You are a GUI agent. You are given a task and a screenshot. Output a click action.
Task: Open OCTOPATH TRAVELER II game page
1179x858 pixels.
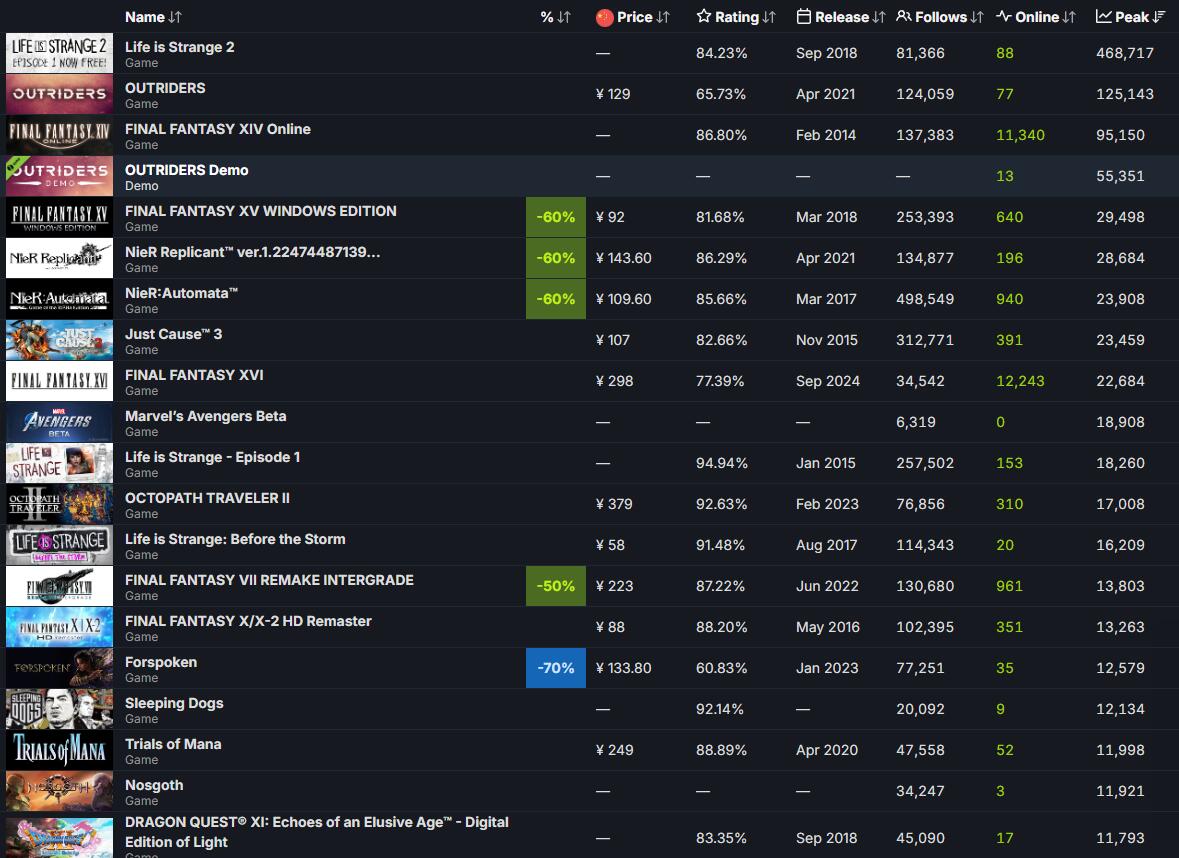pyautogui.click(x=207, y=498)
